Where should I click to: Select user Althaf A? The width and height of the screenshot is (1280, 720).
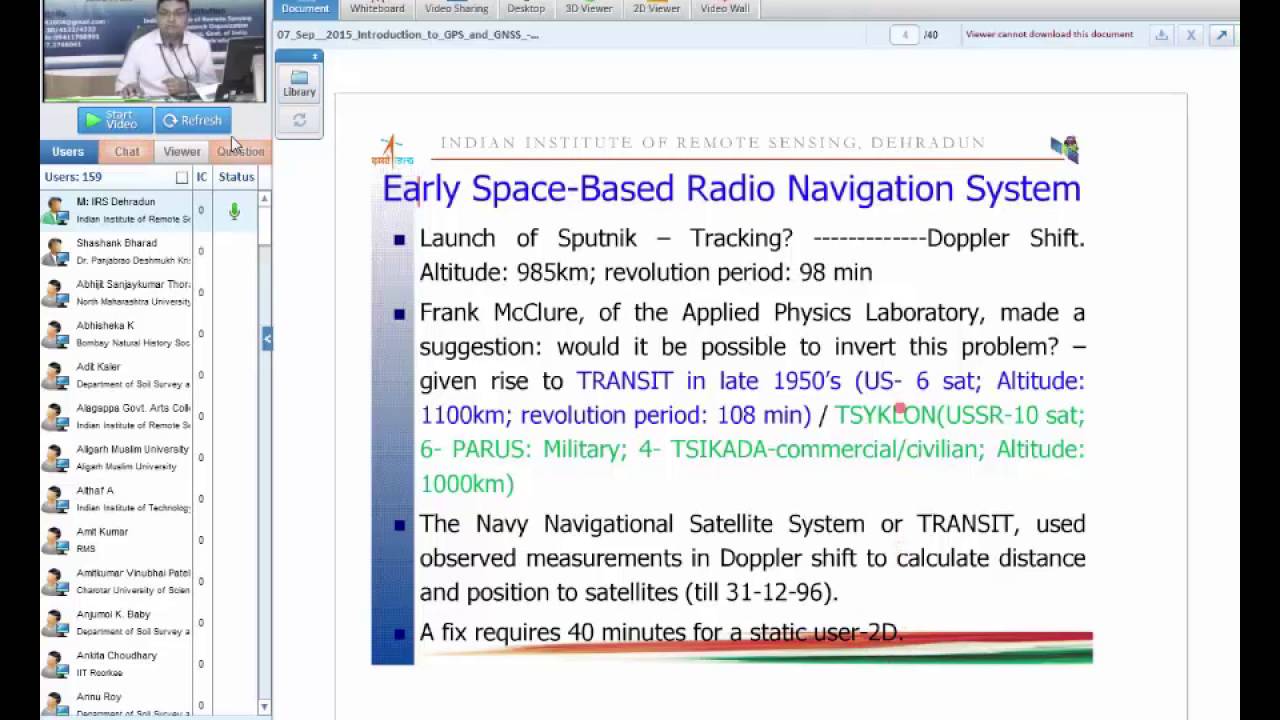[149, 499]
